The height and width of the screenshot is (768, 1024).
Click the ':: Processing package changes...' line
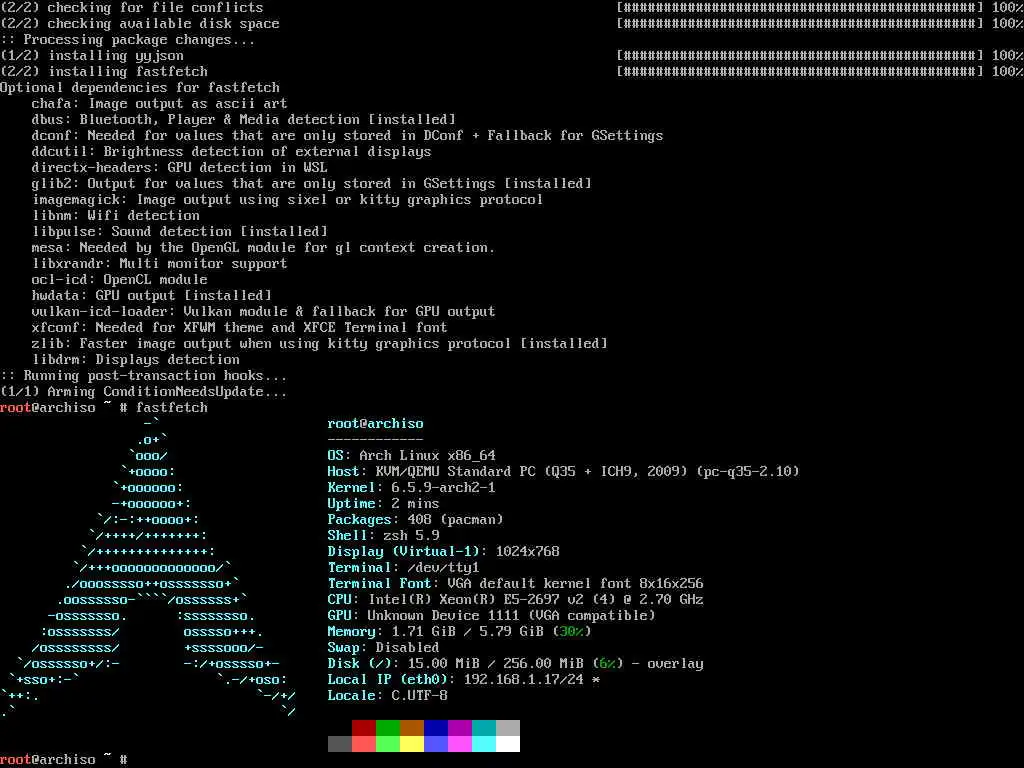point(128,39)
